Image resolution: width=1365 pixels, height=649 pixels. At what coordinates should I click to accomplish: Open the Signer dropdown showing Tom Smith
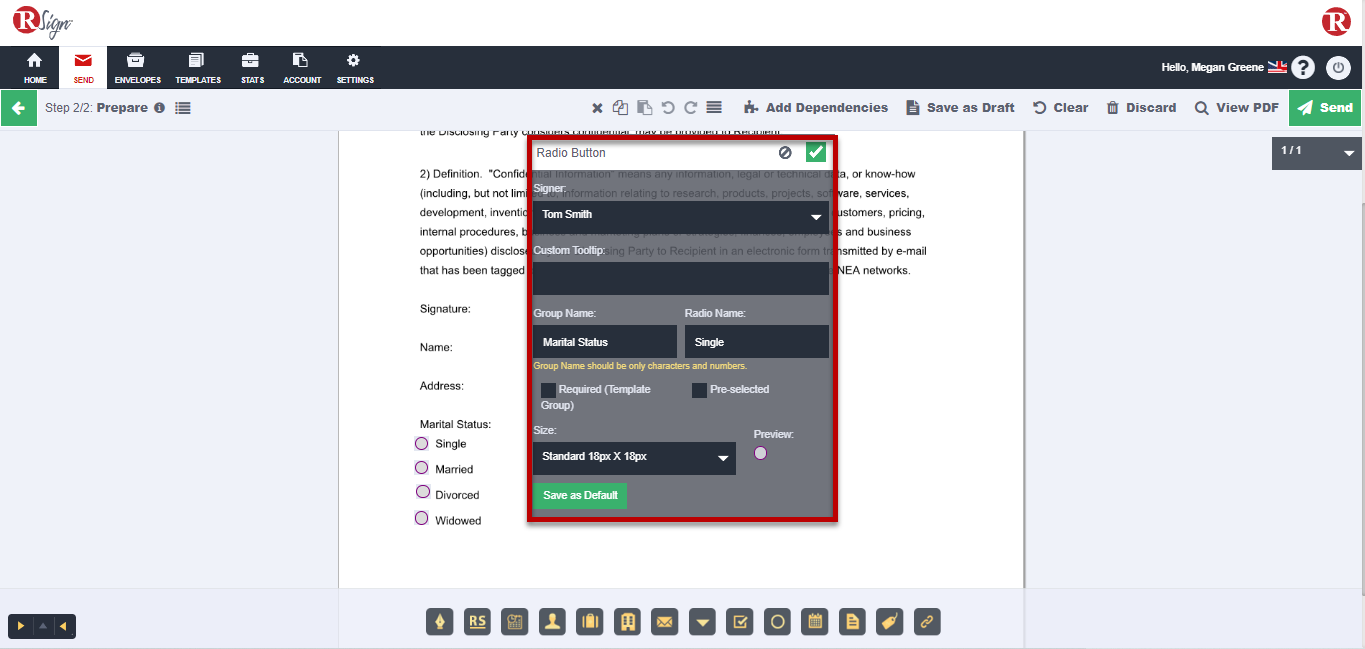[680, 215]
